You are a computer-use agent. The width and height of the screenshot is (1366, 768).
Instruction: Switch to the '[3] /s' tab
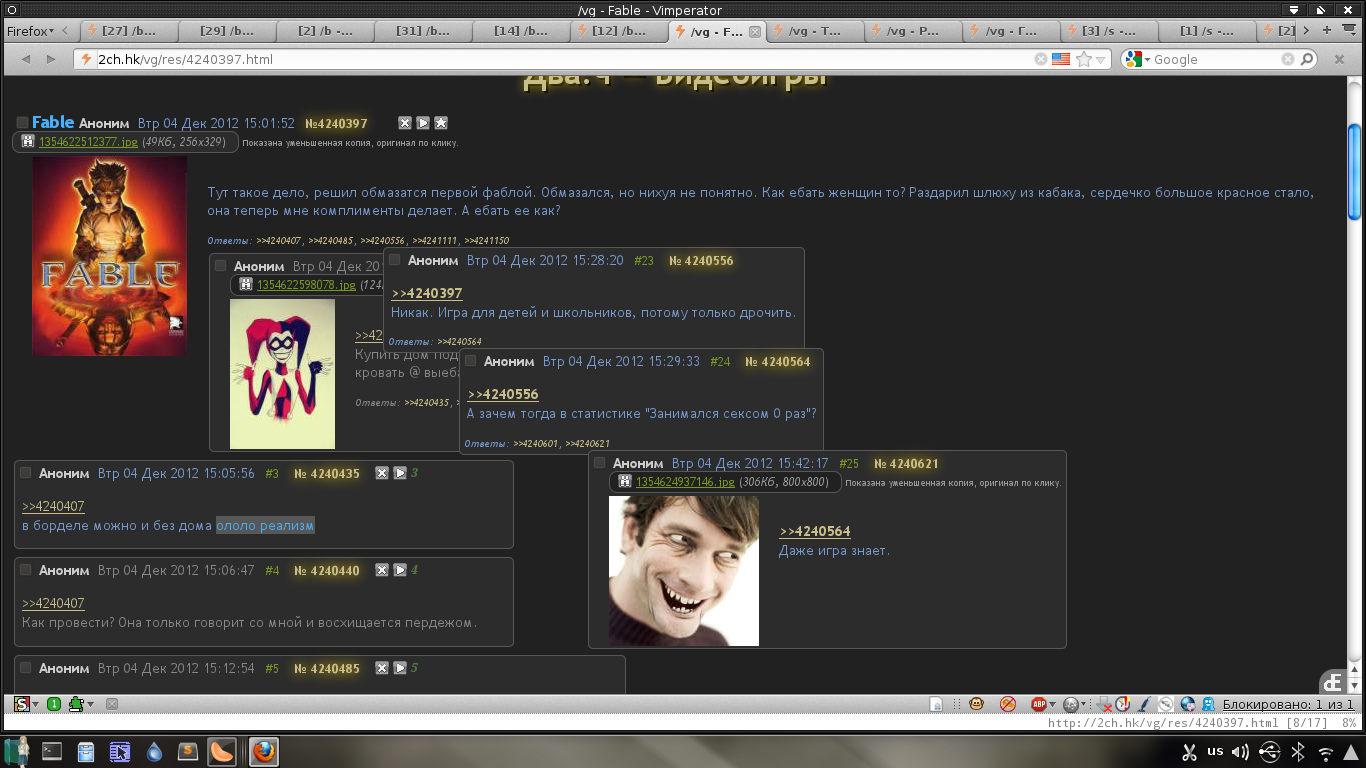[1109, 31]
